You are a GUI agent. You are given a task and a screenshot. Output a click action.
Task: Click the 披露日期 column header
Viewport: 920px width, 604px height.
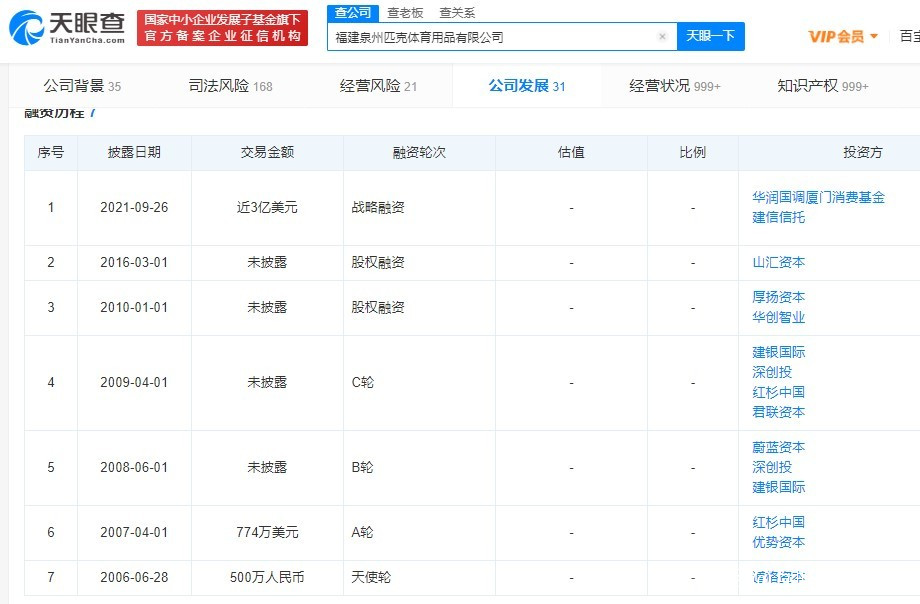pos(134,153)
